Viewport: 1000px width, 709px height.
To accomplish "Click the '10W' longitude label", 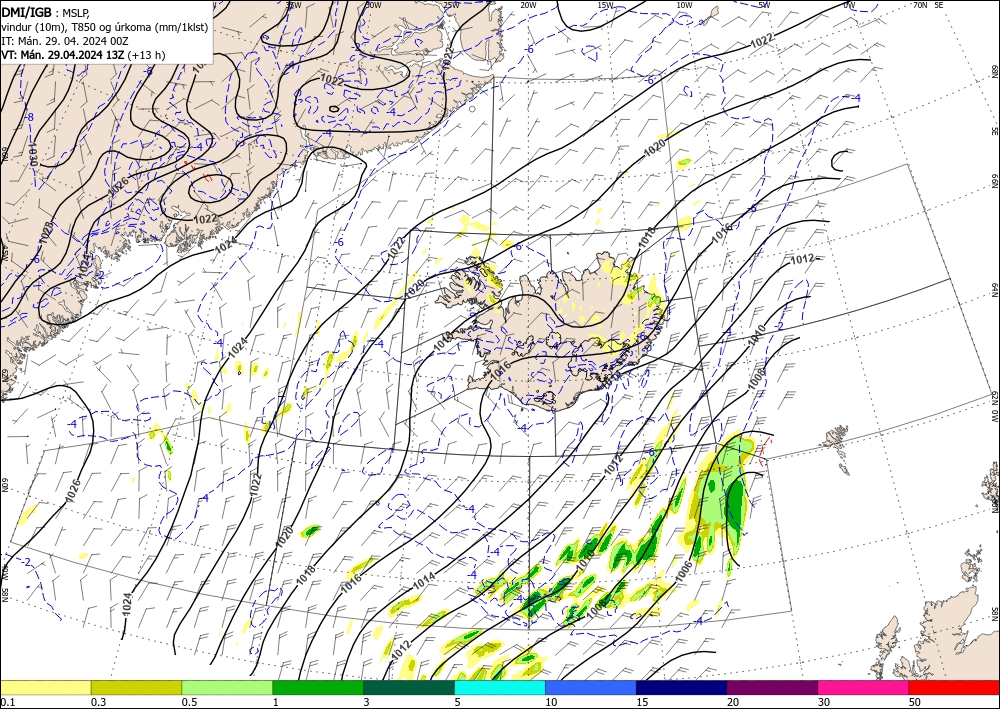I will pos(684,5).
